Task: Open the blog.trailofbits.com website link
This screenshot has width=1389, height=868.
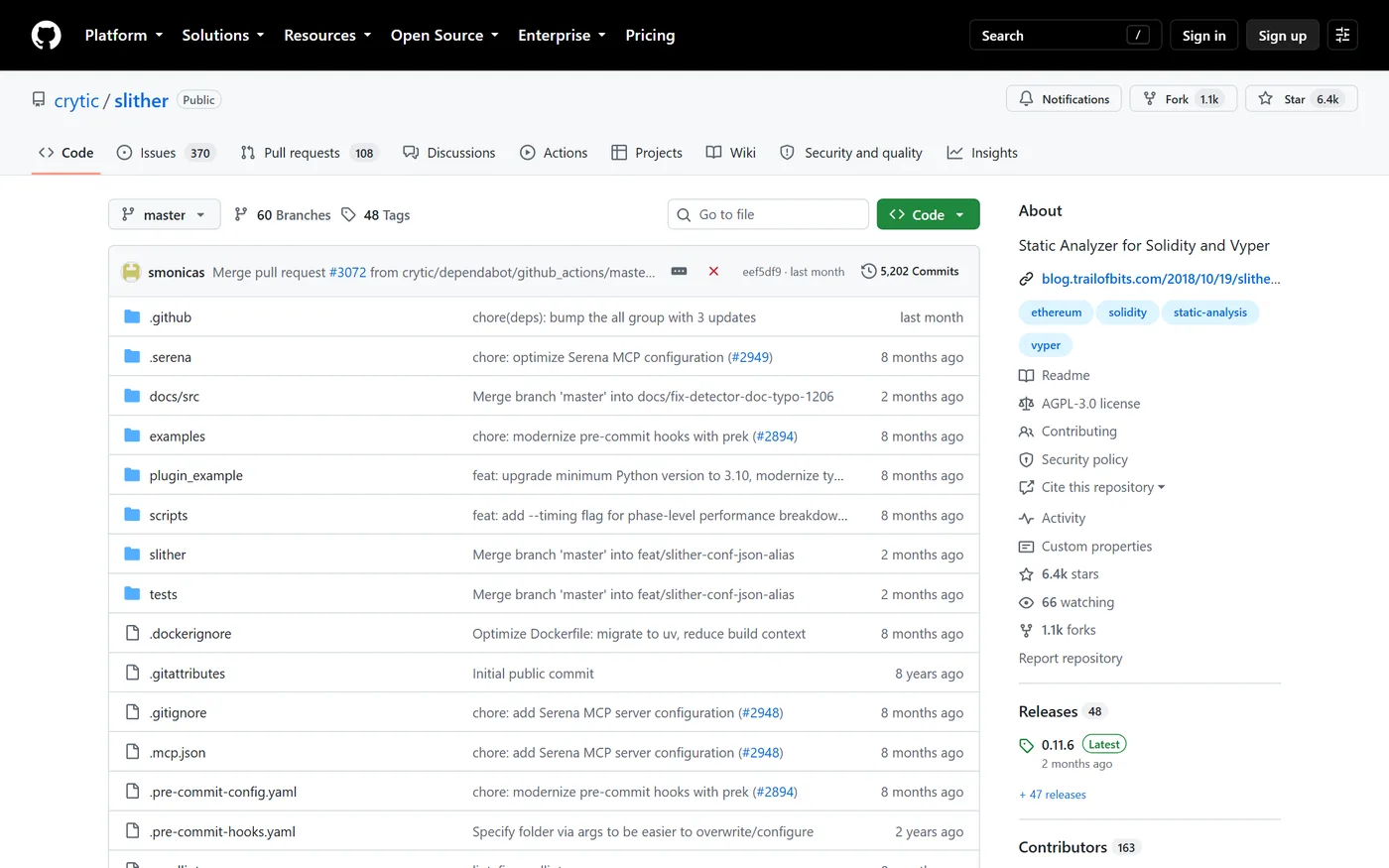Action: click(x=1161, y=279)
